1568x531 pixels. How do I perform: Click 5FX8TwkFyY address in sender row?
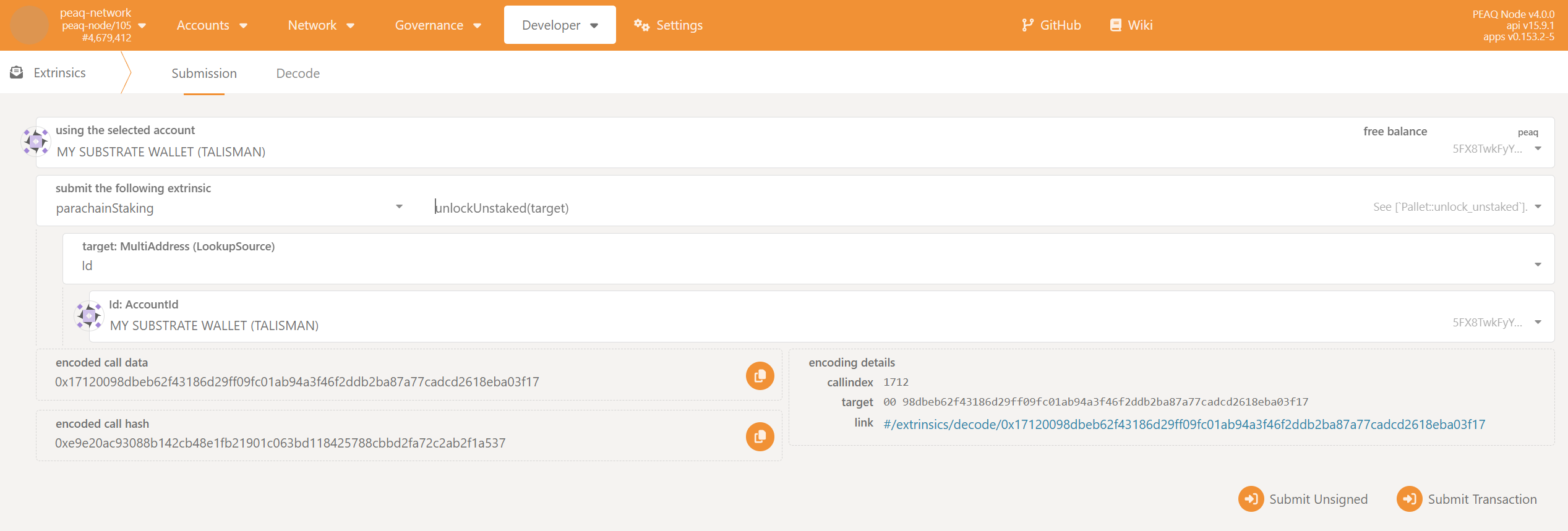1487,149
